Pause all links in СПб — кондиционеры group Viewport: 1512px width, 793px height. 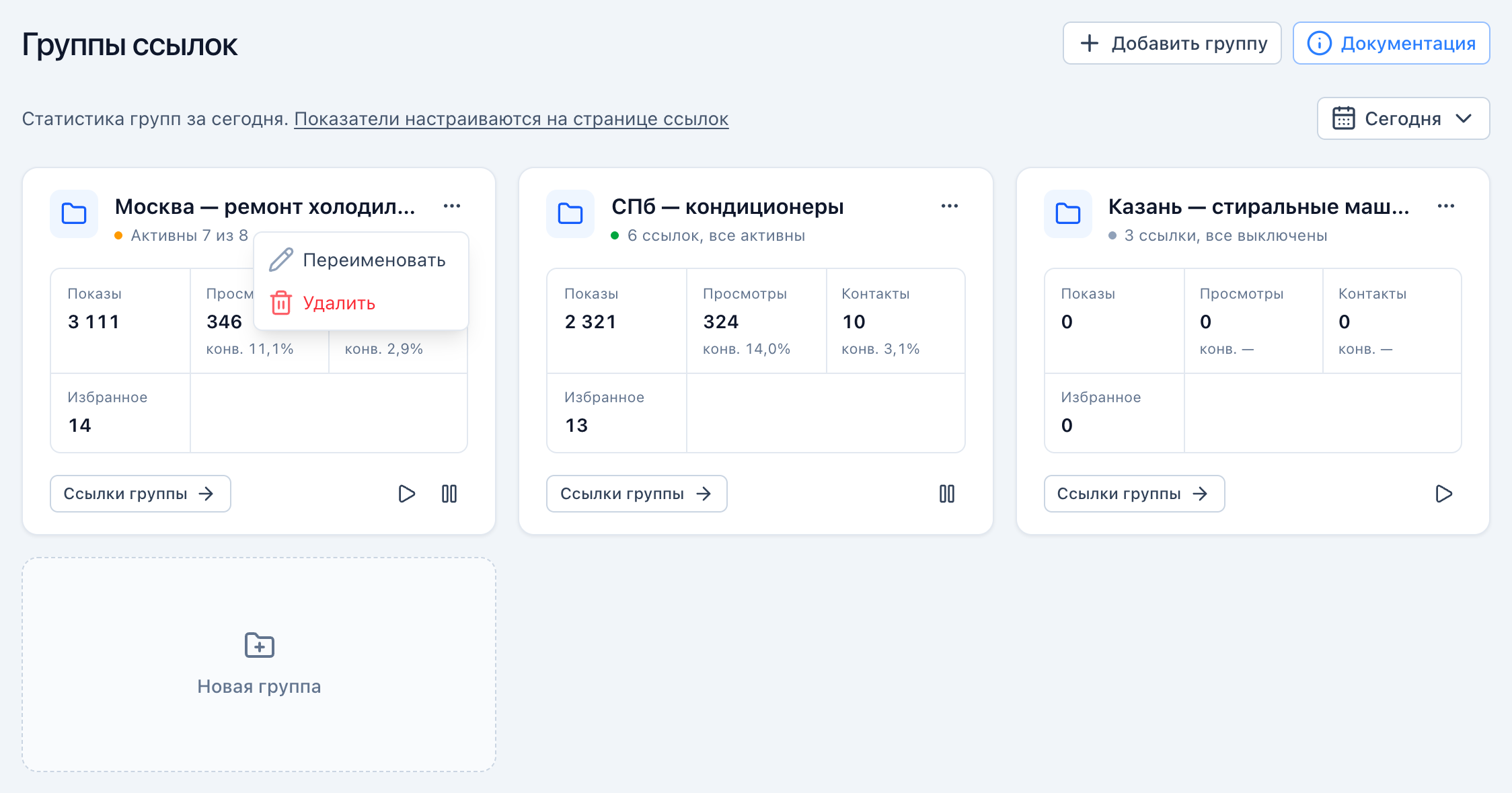[947, 494]
